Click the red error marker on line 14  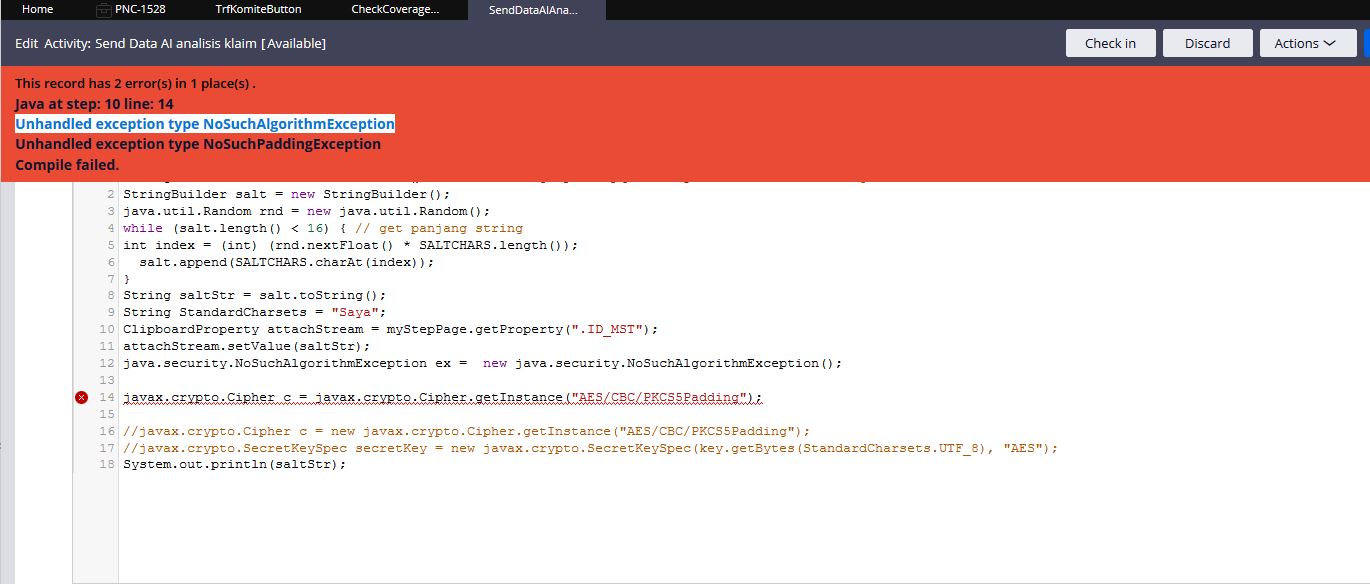tap(82, 397)
